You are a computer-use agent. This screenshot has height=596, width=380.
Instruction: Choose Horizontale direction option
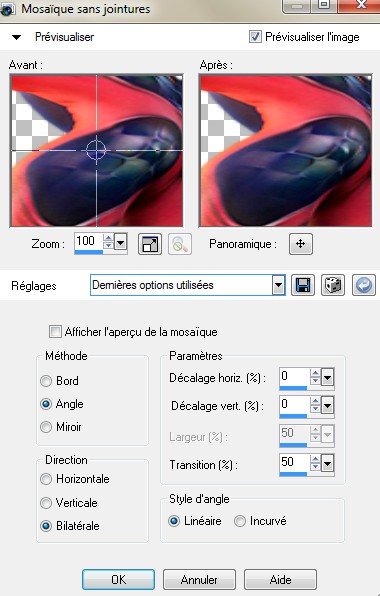[x=46, y=479]
